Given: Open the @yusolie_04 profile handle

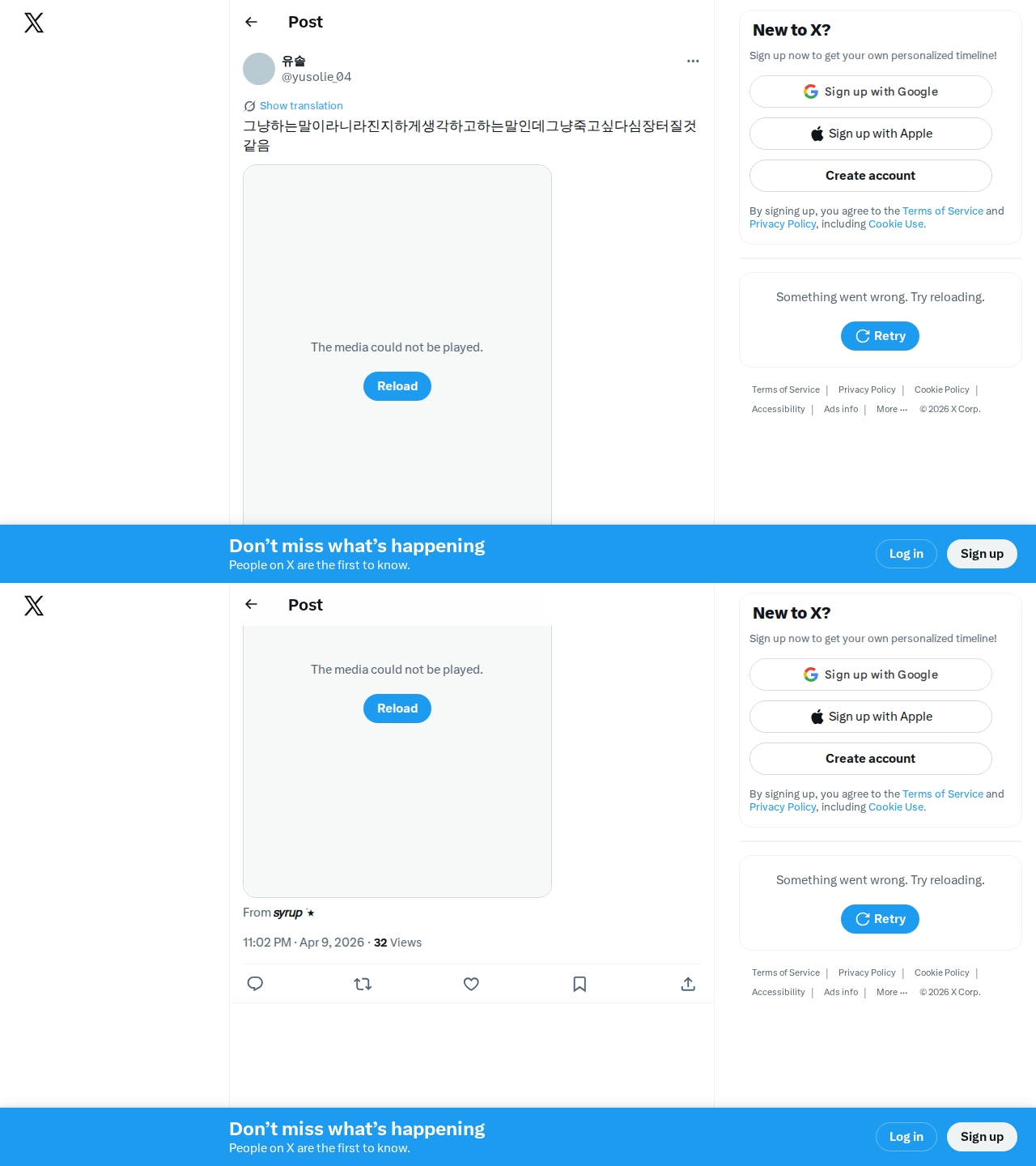Looking at the screenshot, I should point(316,77).
